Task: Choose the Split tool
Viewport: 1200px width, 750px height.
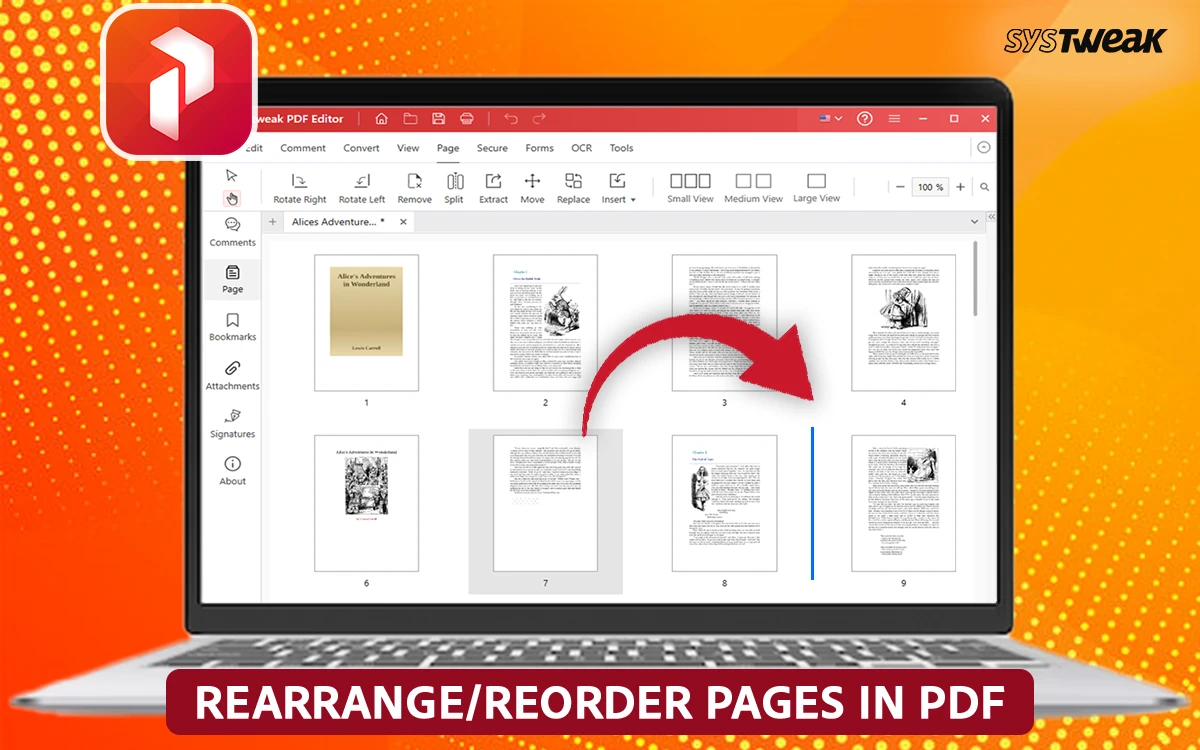Action: [454, 187]
